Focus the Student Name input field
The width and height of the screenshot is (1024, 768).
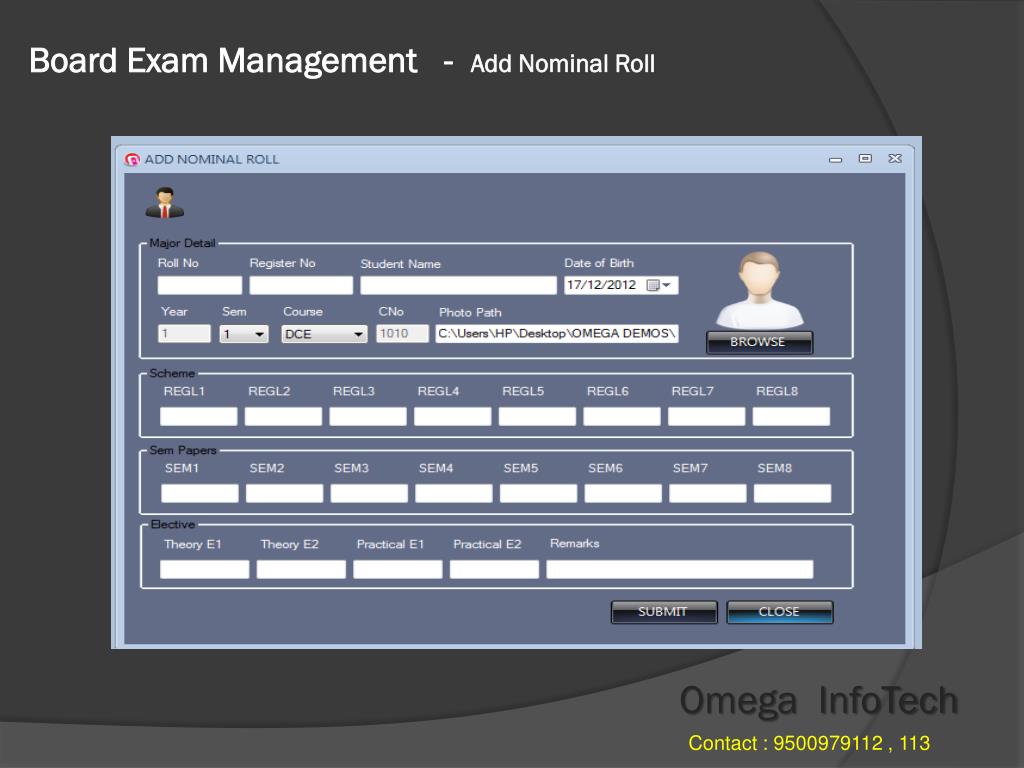click(458, 285)
